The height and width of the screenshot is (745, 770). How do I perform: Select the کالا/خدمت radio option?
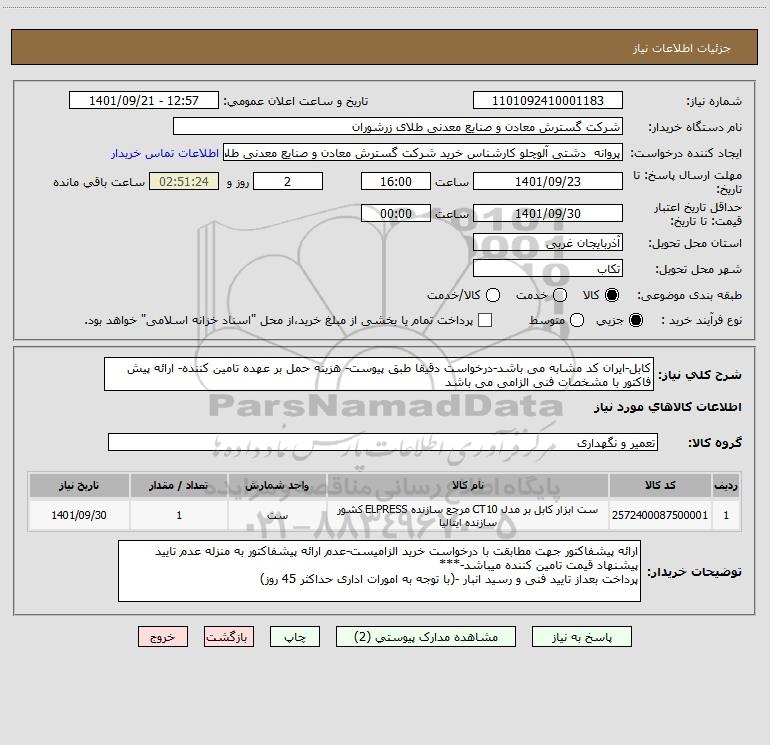(x=493, y=295)
